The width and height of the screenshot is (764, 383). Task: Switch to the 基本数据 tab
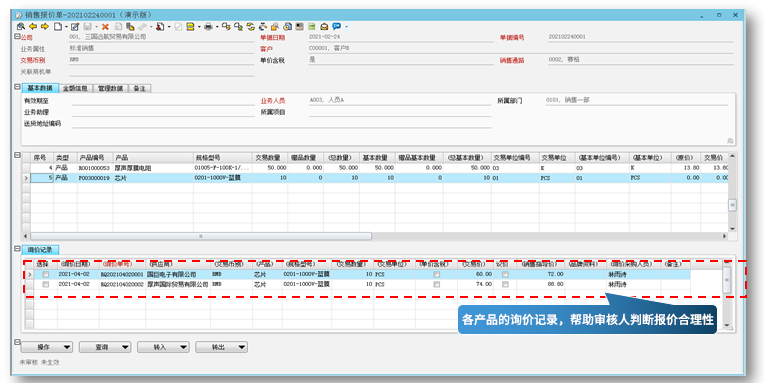coord(40,88)
